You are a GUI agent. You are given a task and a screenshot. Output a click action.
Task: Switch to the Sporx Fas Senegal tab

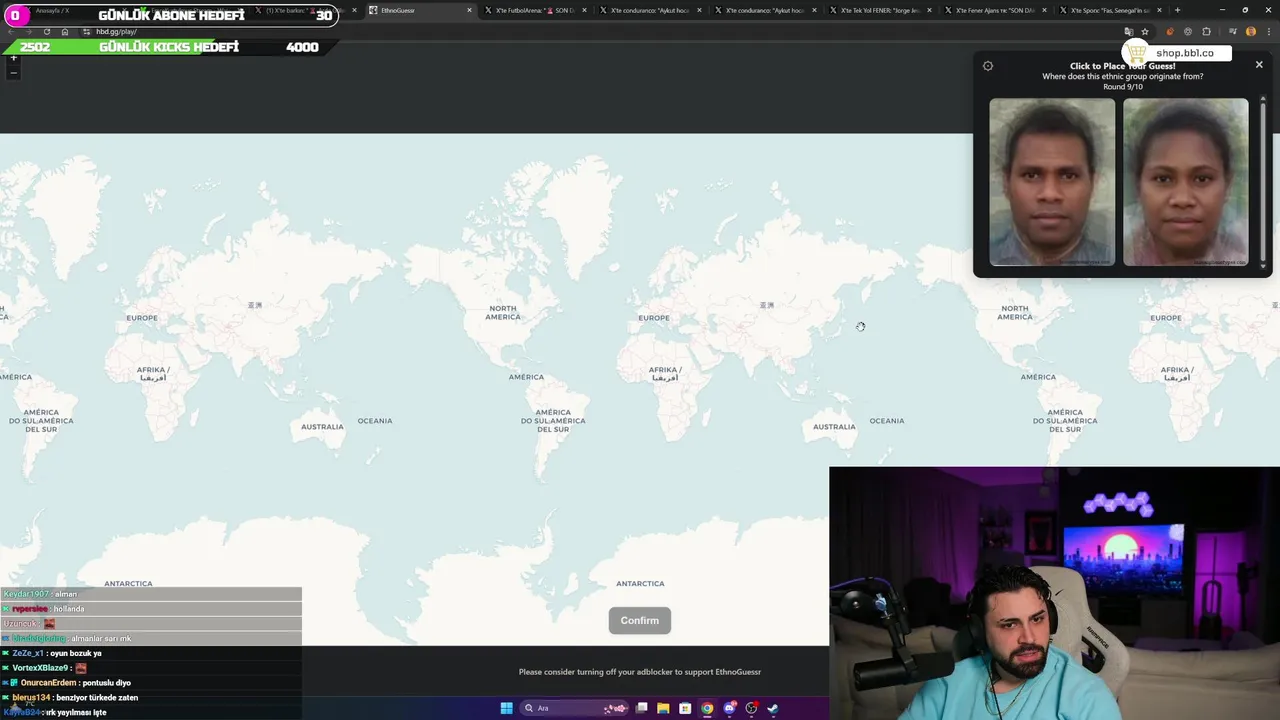[x=1110, y=10]
